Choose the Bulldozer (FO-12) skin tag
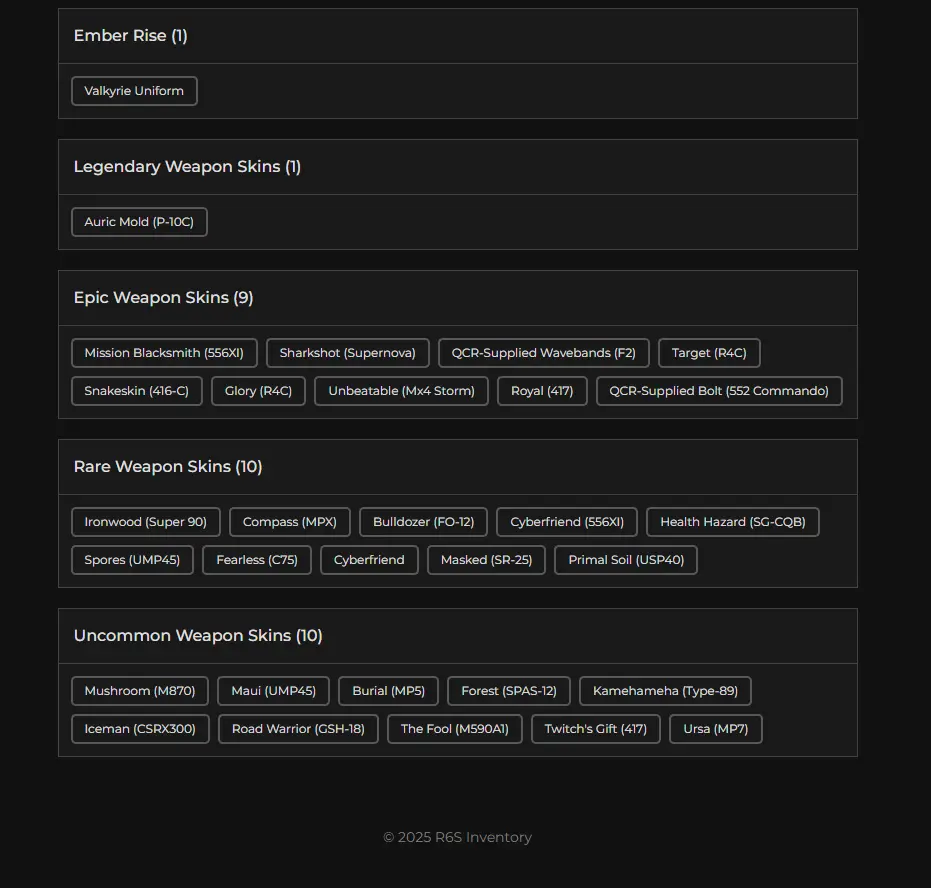931x888 pixels. coord(423,522)
